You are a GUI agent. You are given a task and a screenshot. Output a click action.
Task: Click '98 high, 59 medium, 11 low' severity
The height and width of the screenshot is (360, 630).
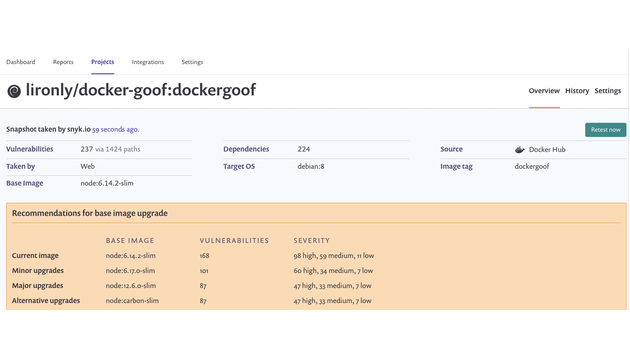pos(333,256)
